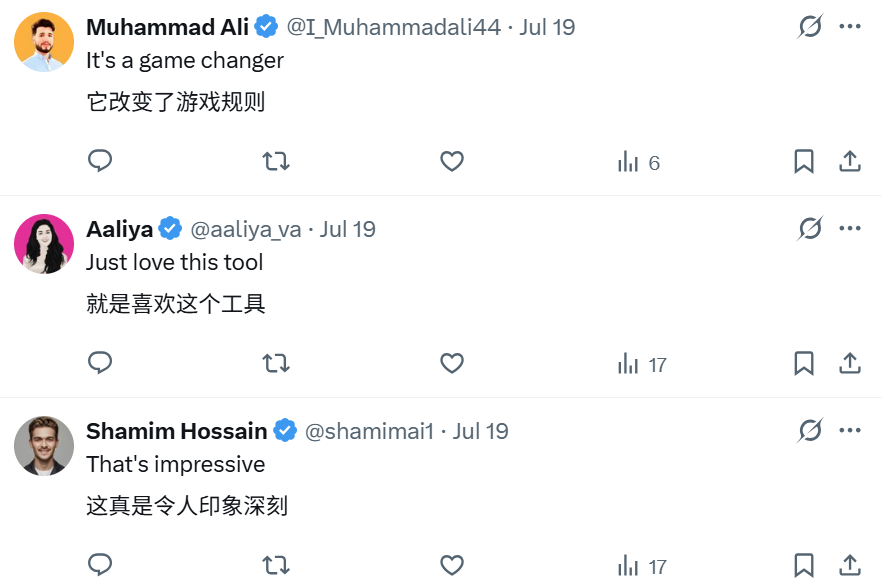The height and width of the screenshot is (584, 882).
Task: Open the reply composer on Muhammad Ali's tweet
Action: (x=99, y=161)
